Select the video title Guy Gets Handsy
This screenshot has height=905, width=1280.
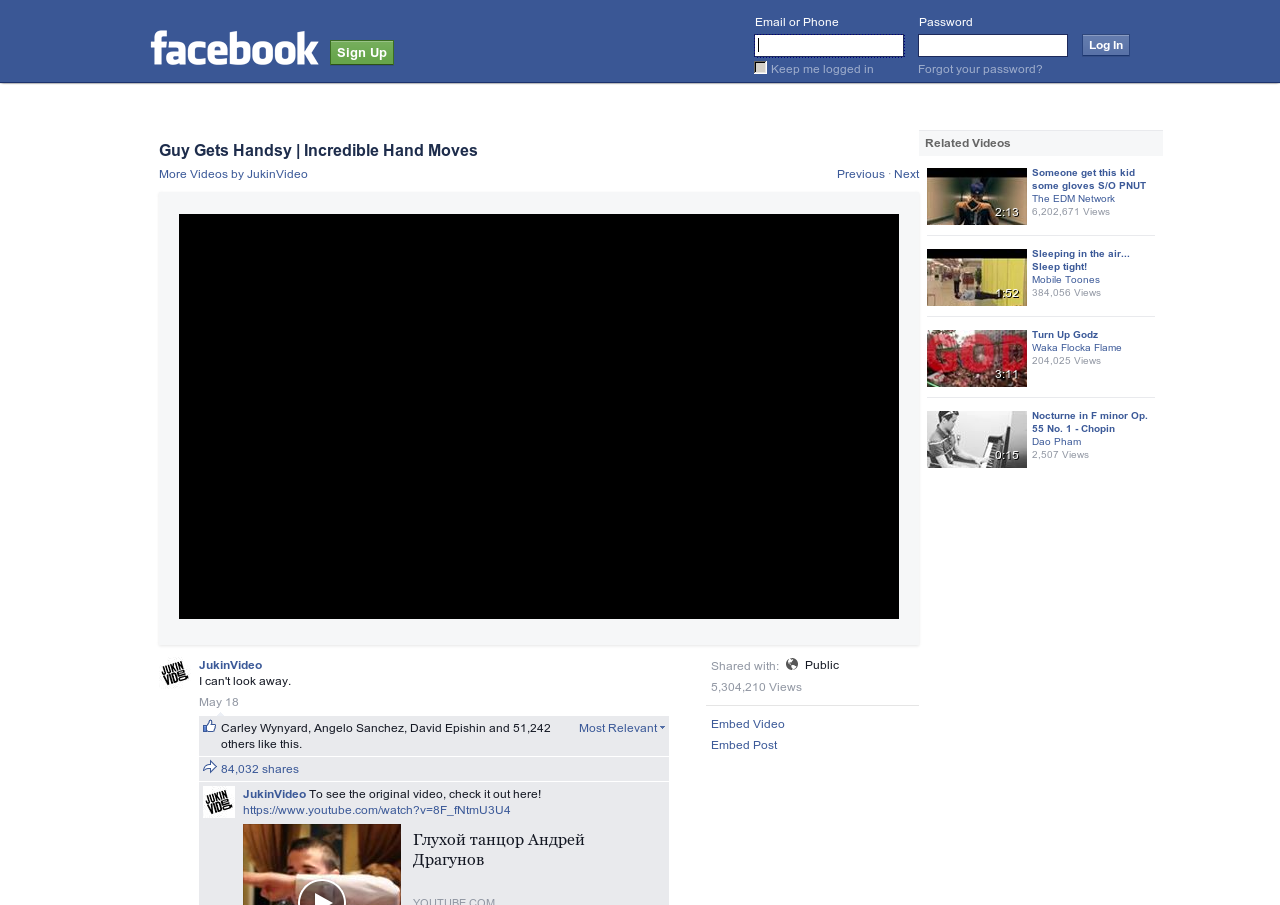click(318, 151)
